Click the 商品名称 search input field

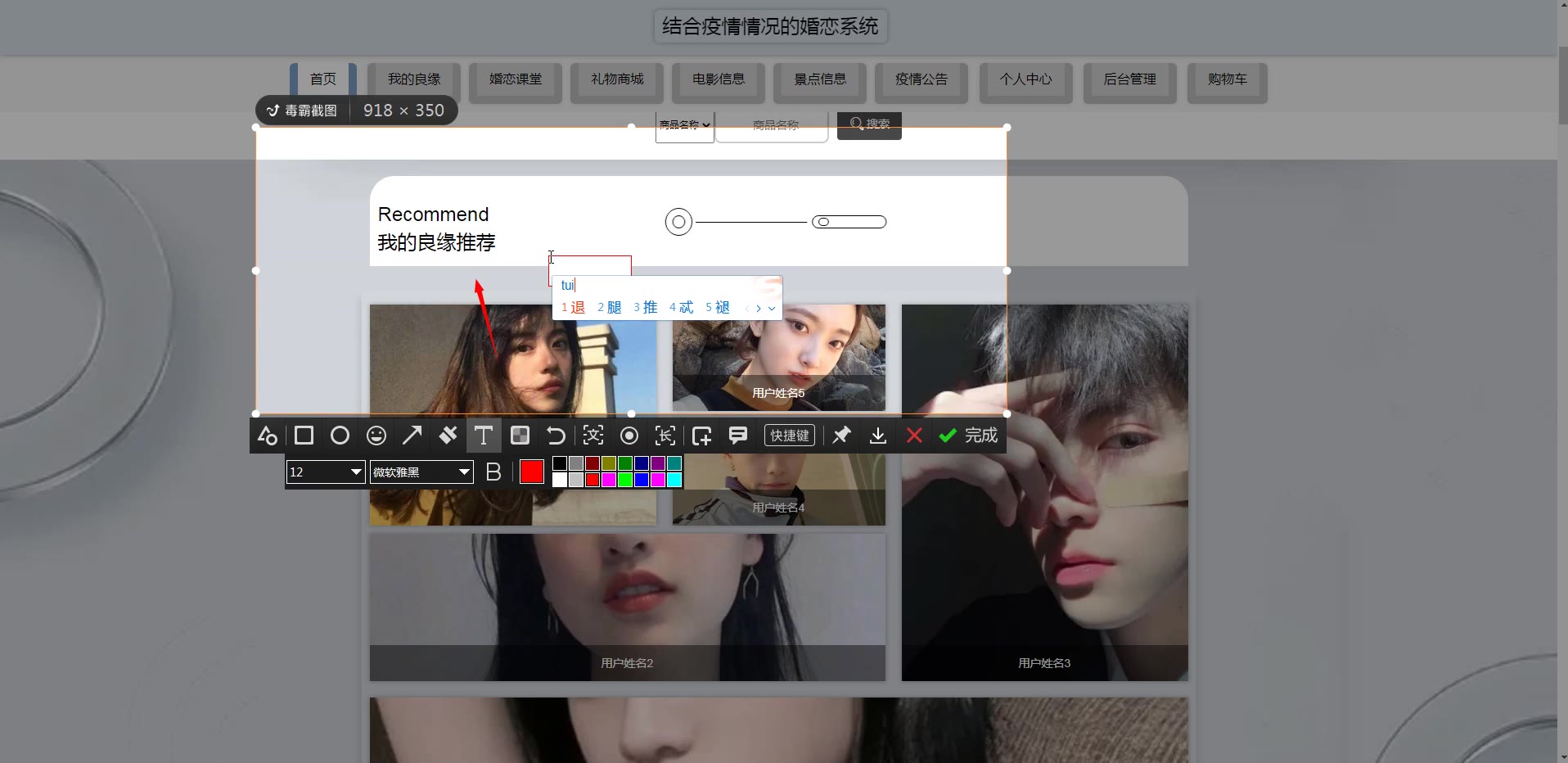tap(772, 125)
